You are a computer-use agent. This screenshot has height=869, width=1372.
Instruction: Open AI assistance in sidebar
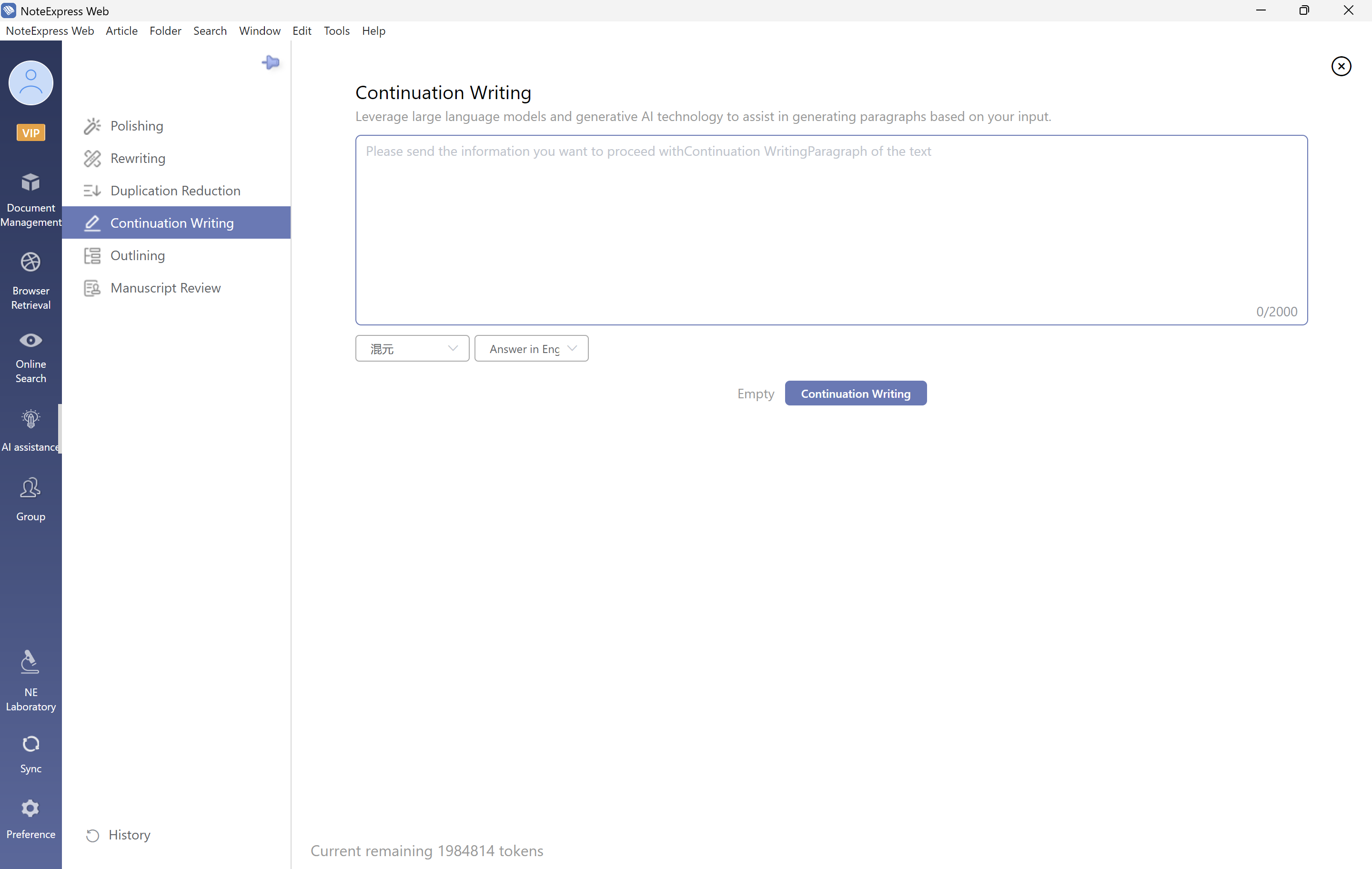coord(31,430)
